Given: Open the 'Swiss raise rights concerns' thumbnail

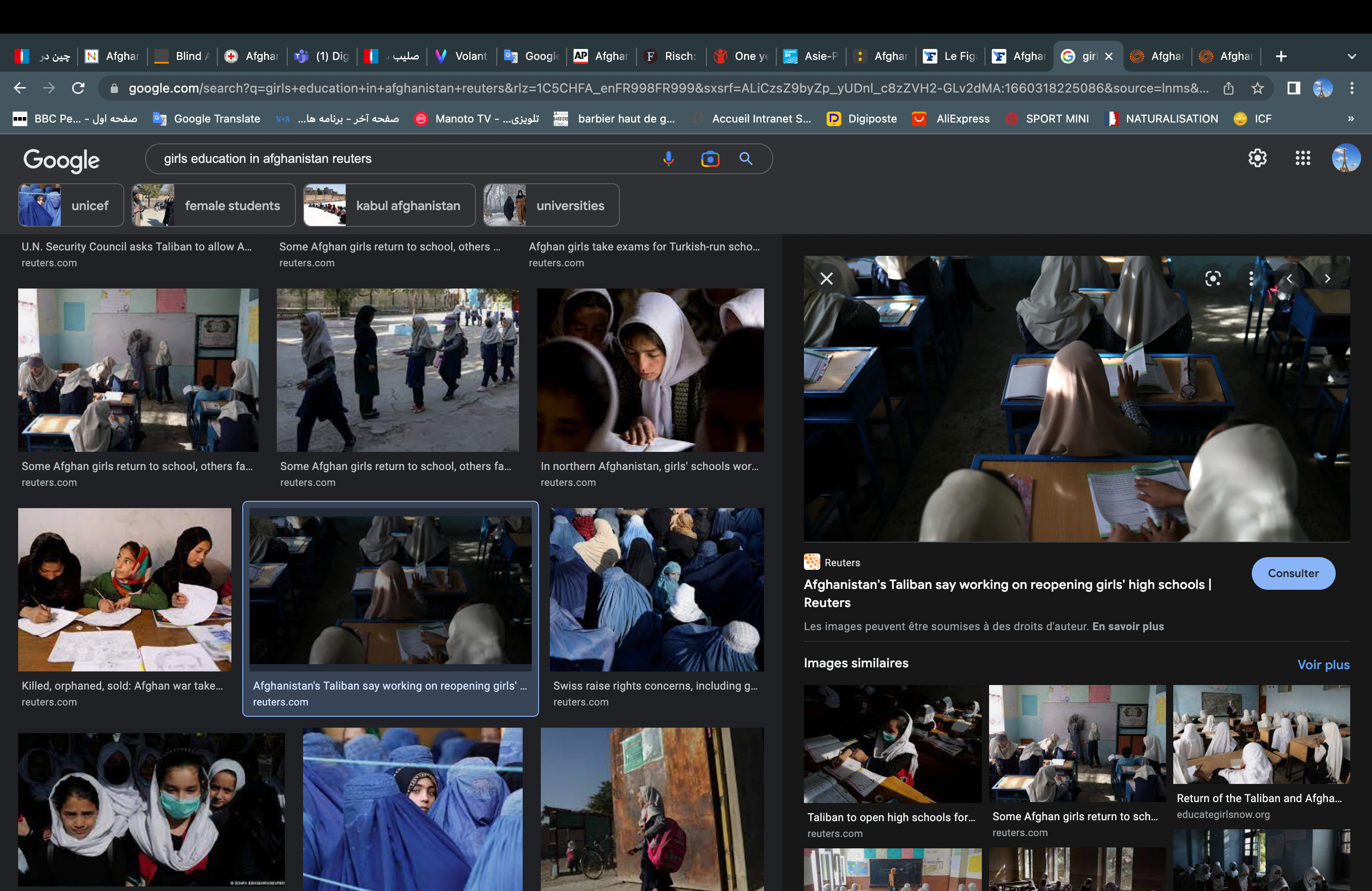Looking at the screenshot, I should coord(656,590).
